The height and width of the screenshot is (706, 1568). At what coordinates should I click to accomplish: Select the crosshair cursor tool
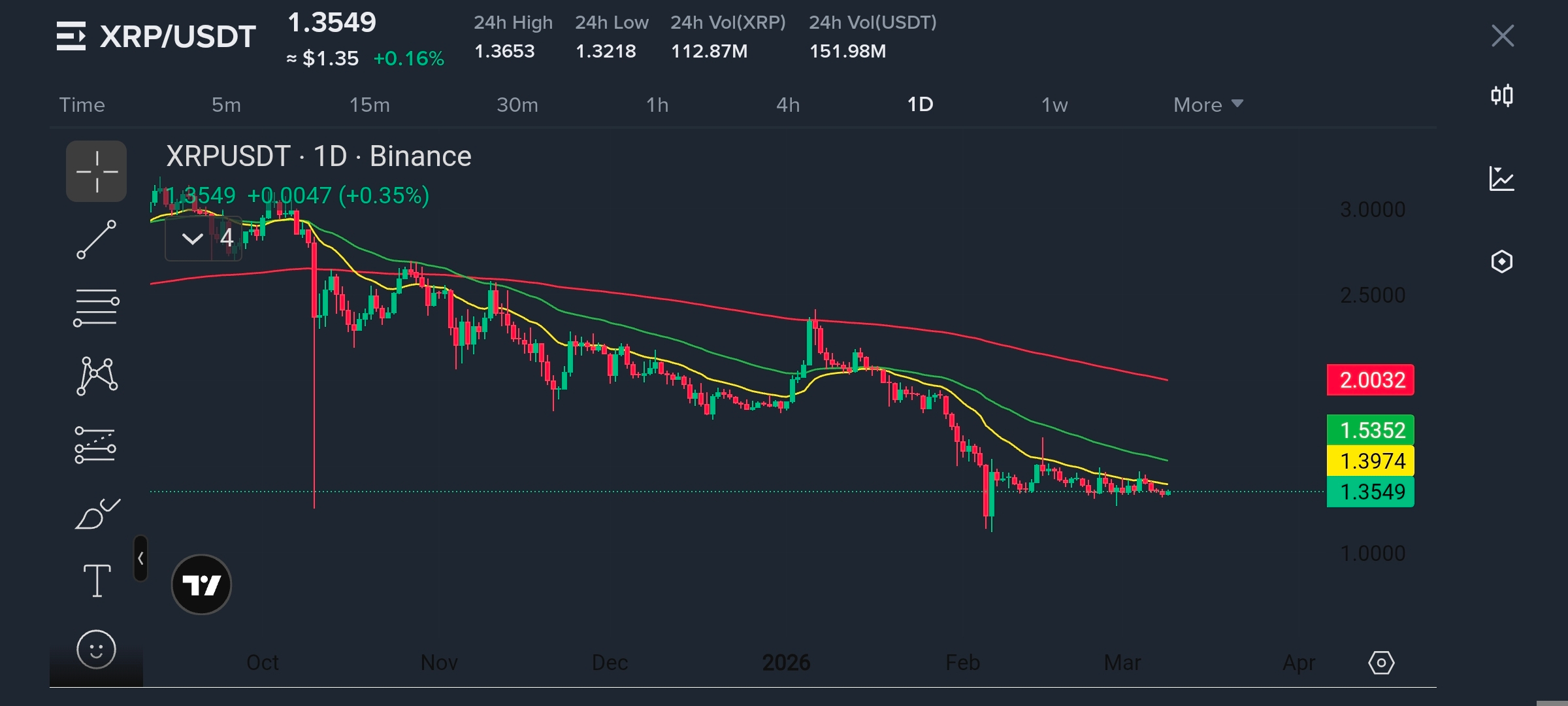point(97,171)
